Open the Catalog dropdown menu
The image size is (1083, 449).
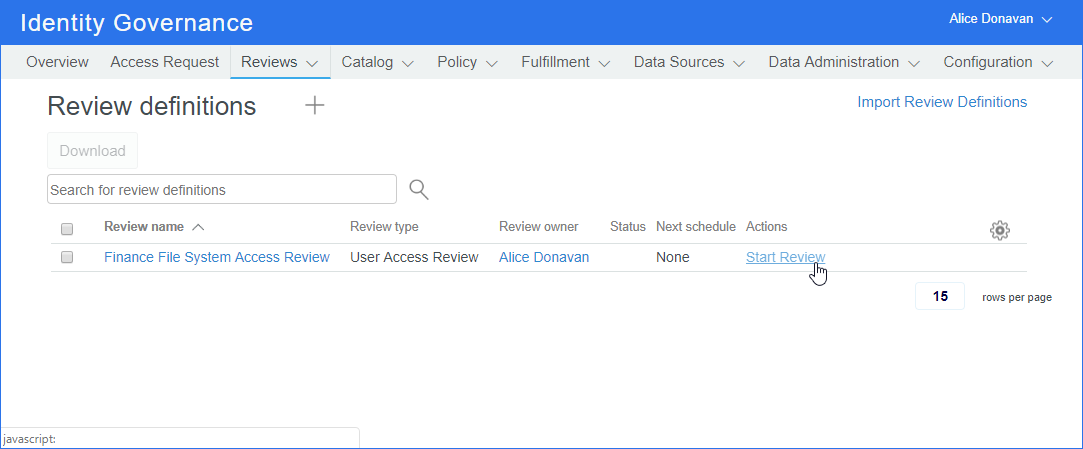[x=377, y=62]
